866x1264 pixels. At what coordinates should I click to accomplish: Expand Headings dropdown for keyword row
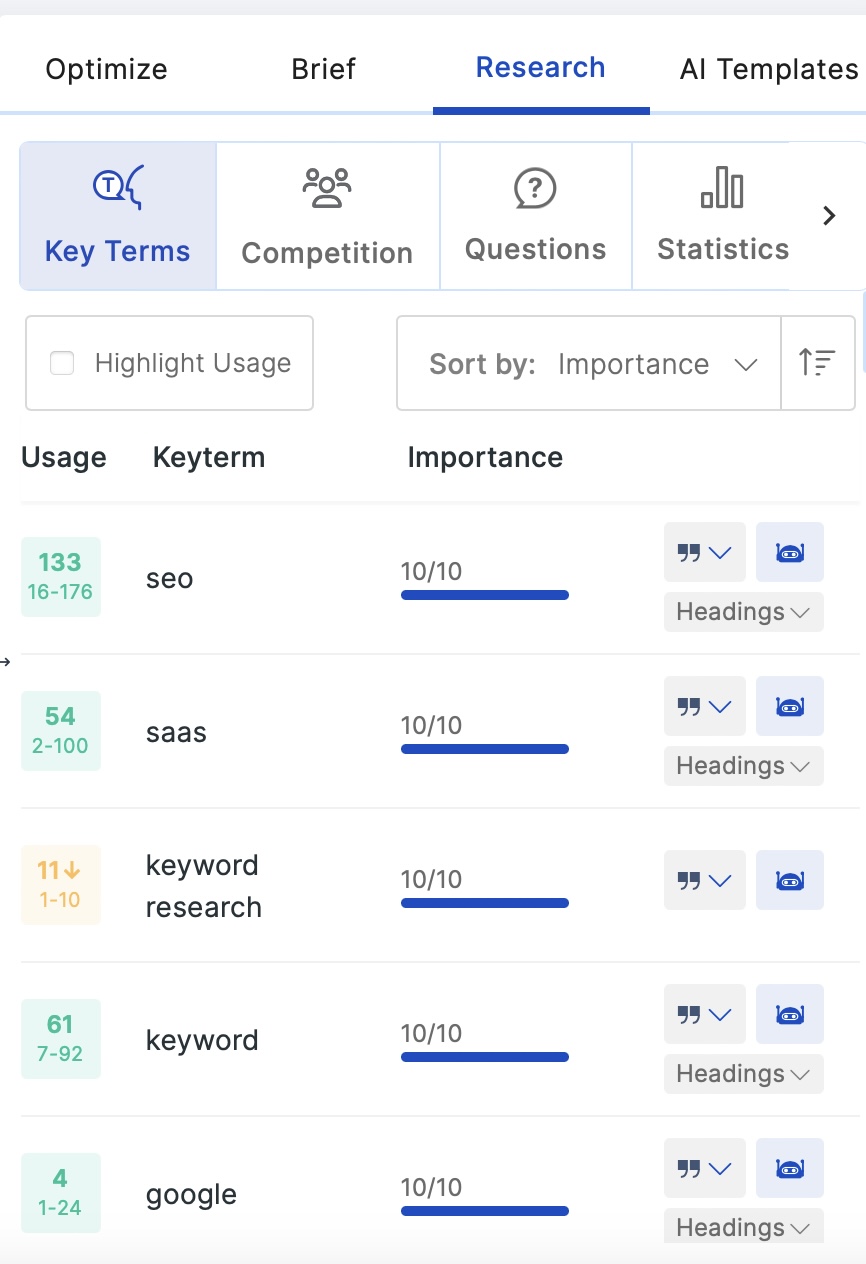[x=743, y=1074]
